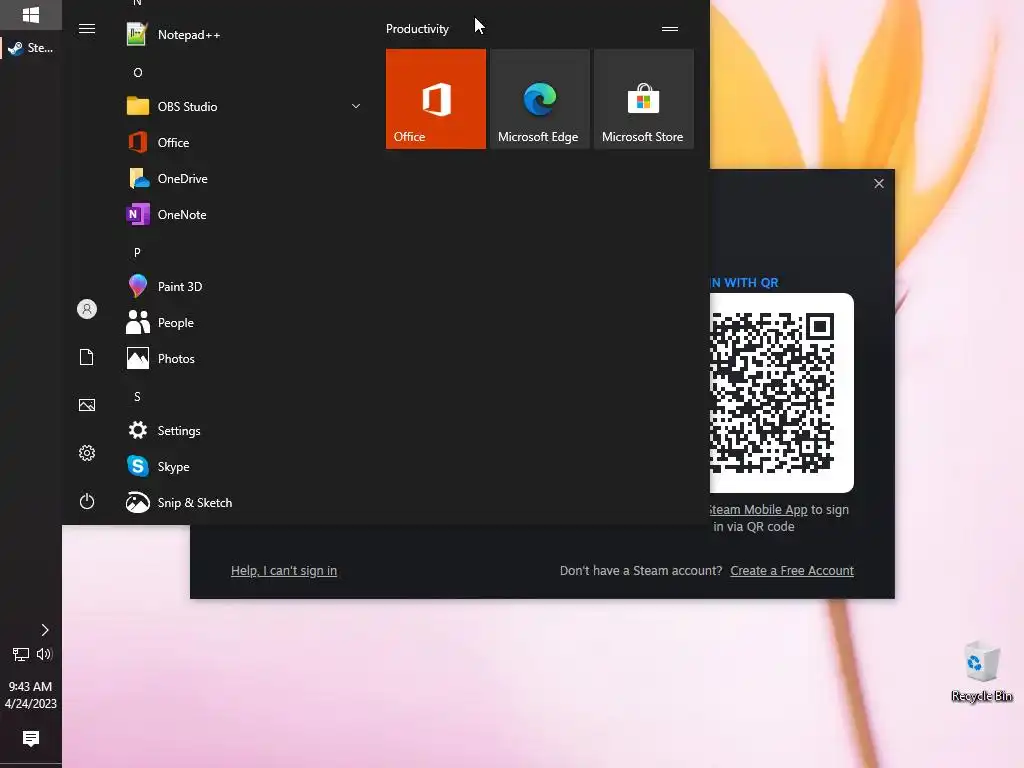The image size is (1024, 768).
Task: Open the Pictures shortcut in Start rail
Action: (x=87, y=405)
